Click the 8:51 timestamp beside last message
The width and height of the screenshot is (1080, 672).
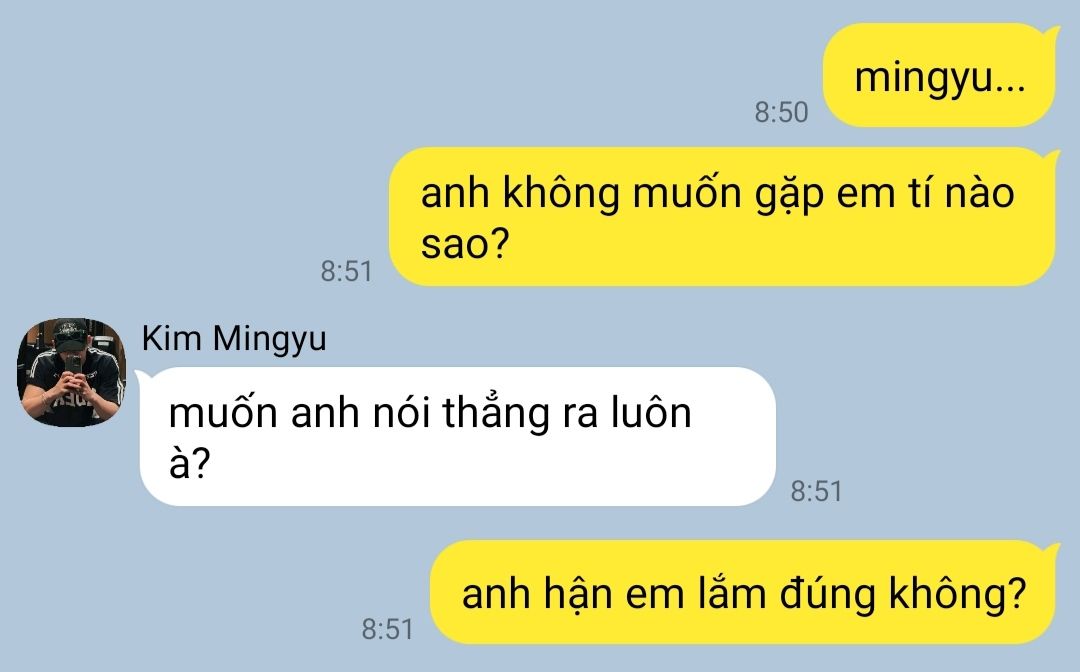(x=387, y=629)
